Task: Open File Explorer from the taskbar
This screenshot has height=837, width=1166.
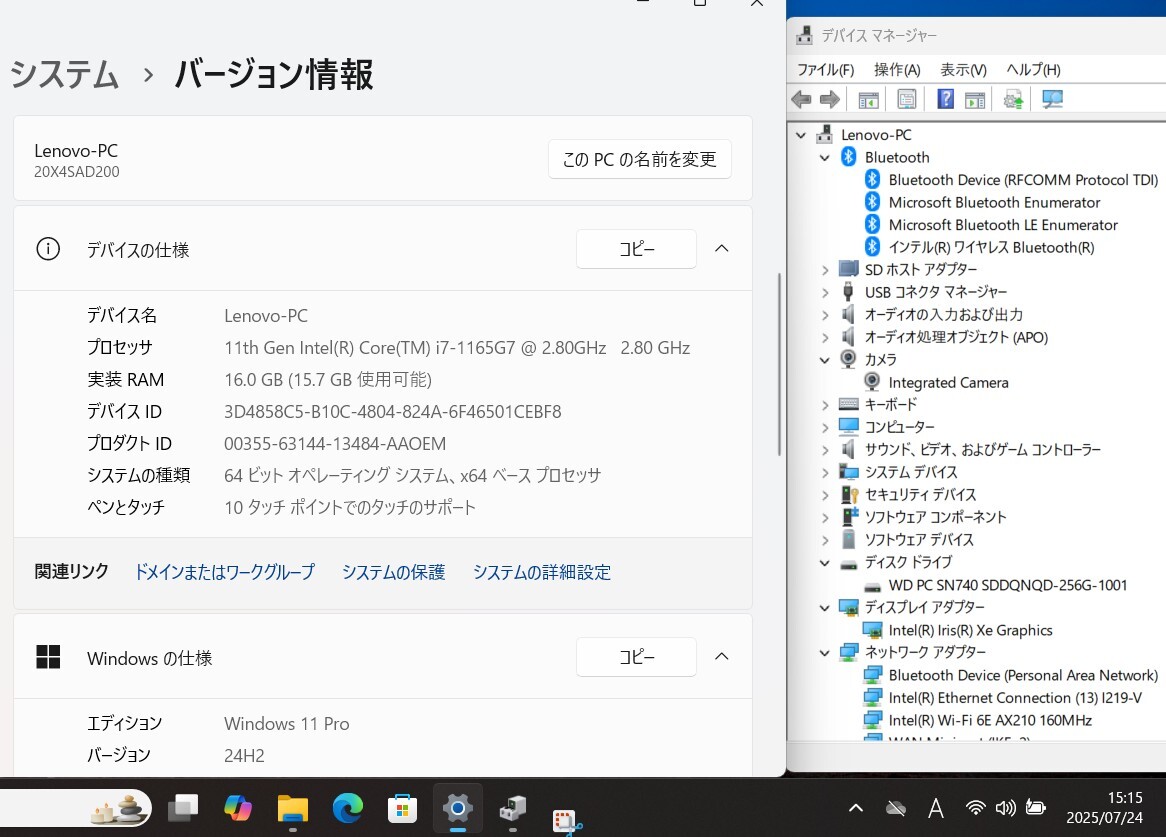Action: (293, 808)
